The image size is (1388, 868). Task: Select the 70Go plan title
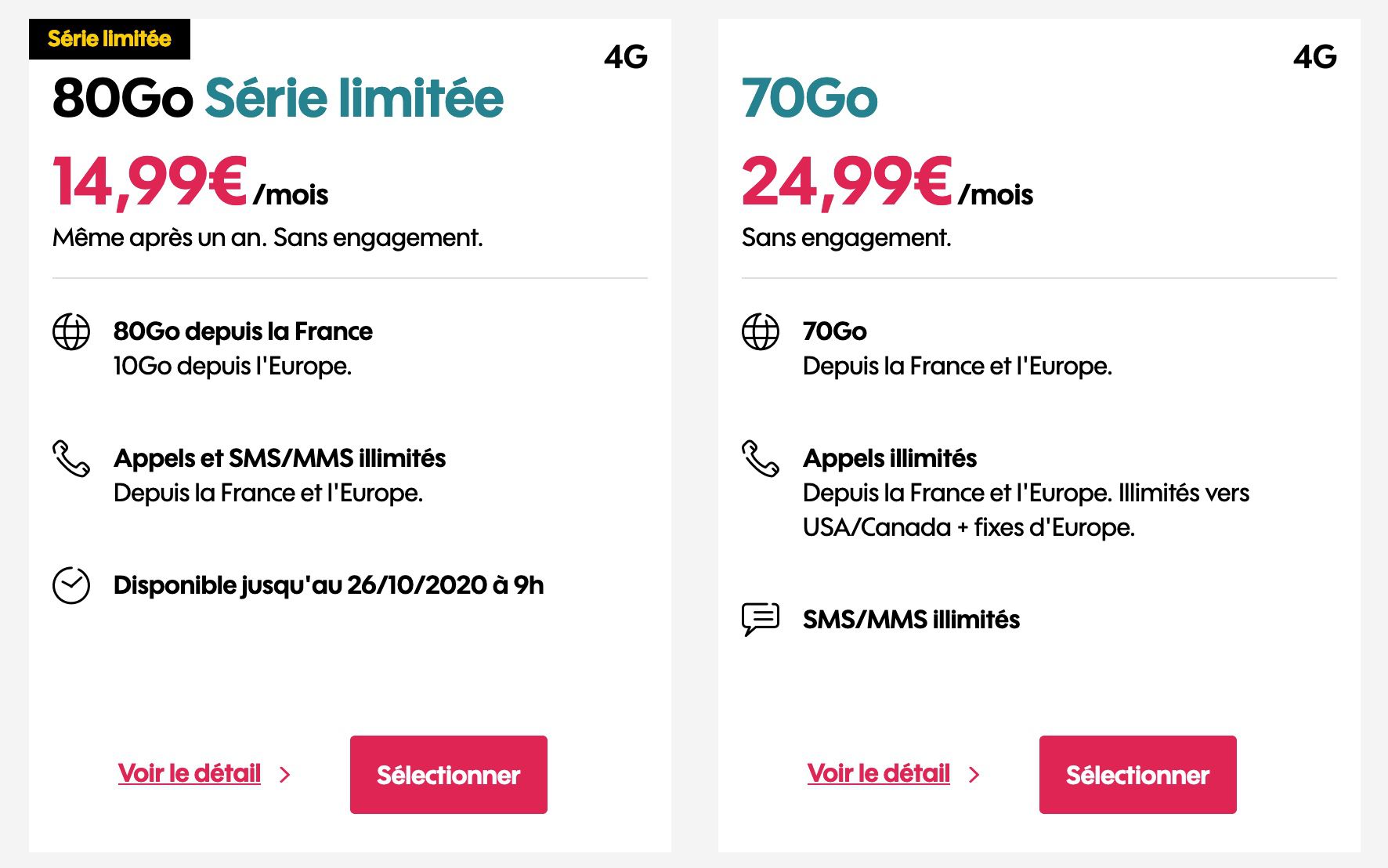tap(810, 98)
